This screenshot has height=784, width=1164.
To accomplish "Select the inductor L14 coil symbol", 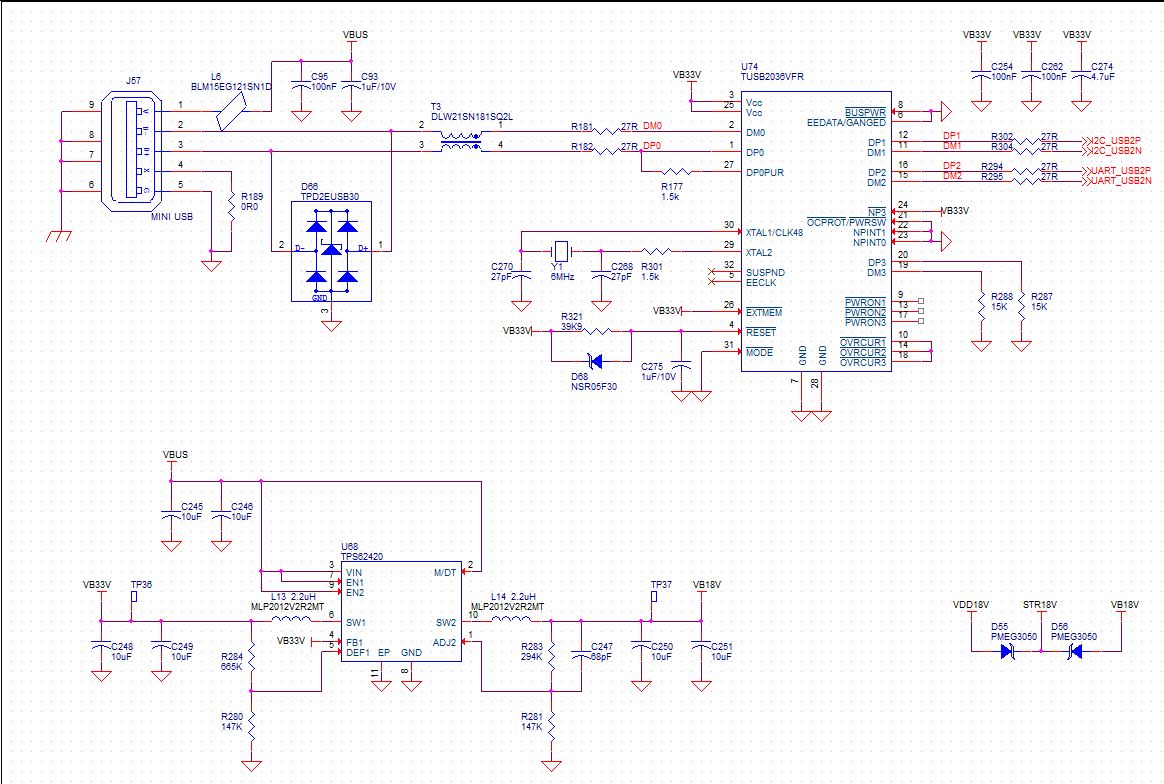I will pos(511,618).
